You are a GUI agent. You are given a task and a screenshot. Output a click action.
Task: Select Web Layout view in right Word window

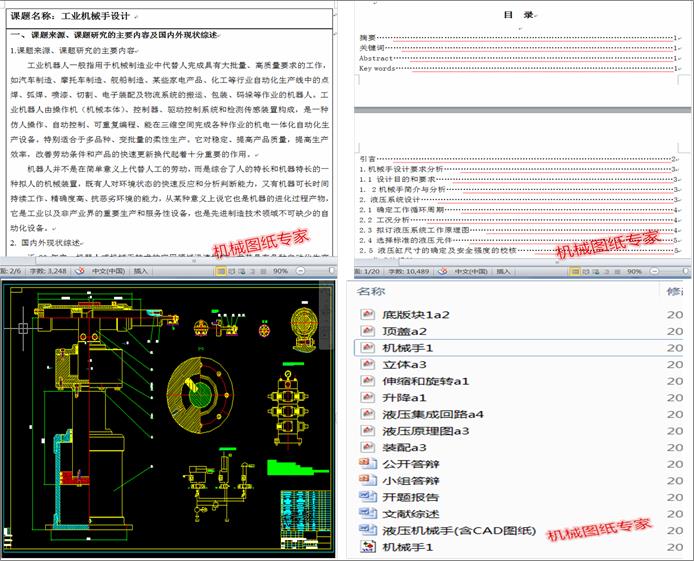click(596, 271)
